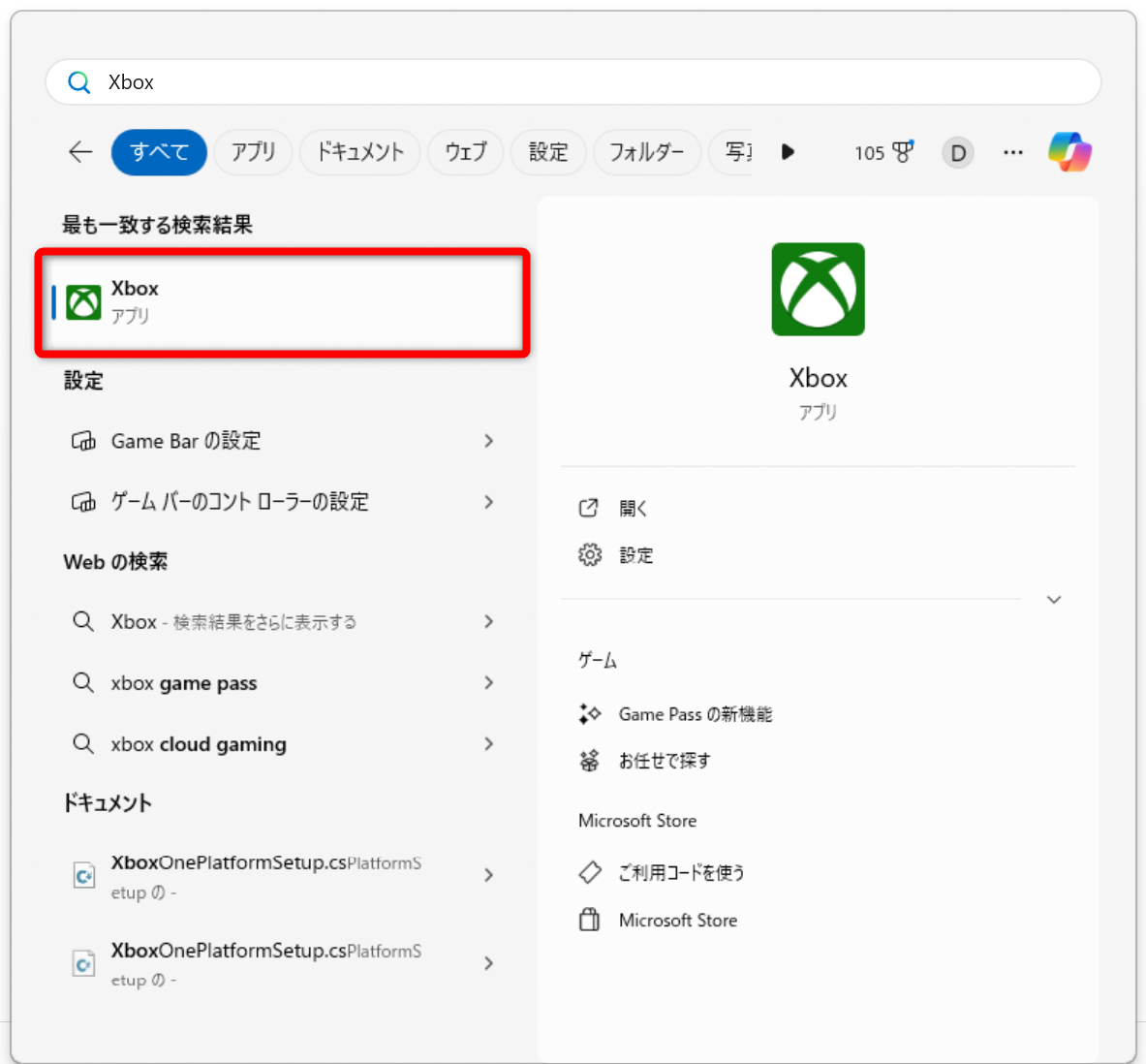Viewport: 1146px width, 1064px height.
Task: Click the ご利用コードを使う tag icon
Action: pos(590,872)
